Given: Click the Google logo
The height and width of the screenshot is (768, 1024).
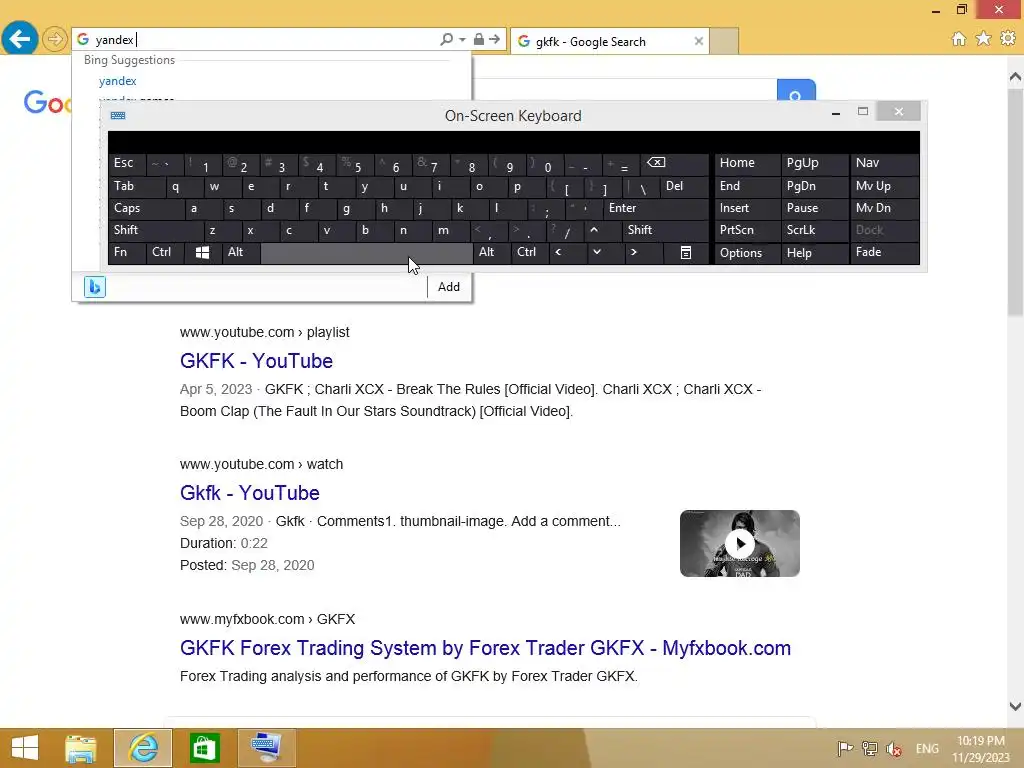Looking at the screenshot, I should (46, 103).
